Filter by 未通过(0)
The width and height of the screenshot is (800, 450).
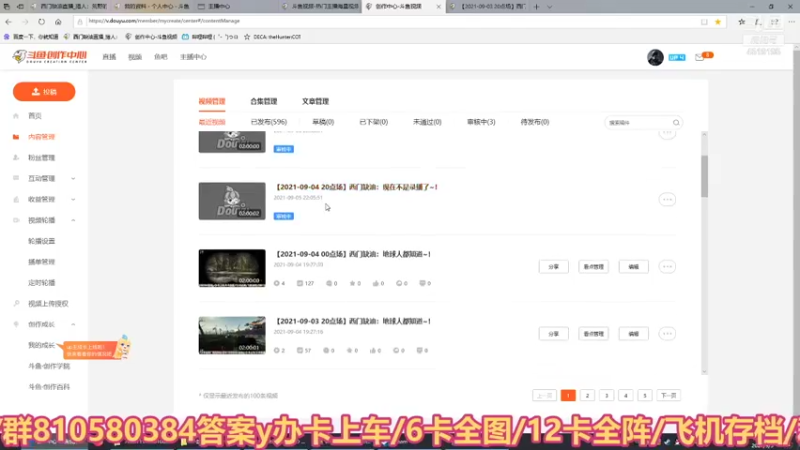(x=427, y=122)
